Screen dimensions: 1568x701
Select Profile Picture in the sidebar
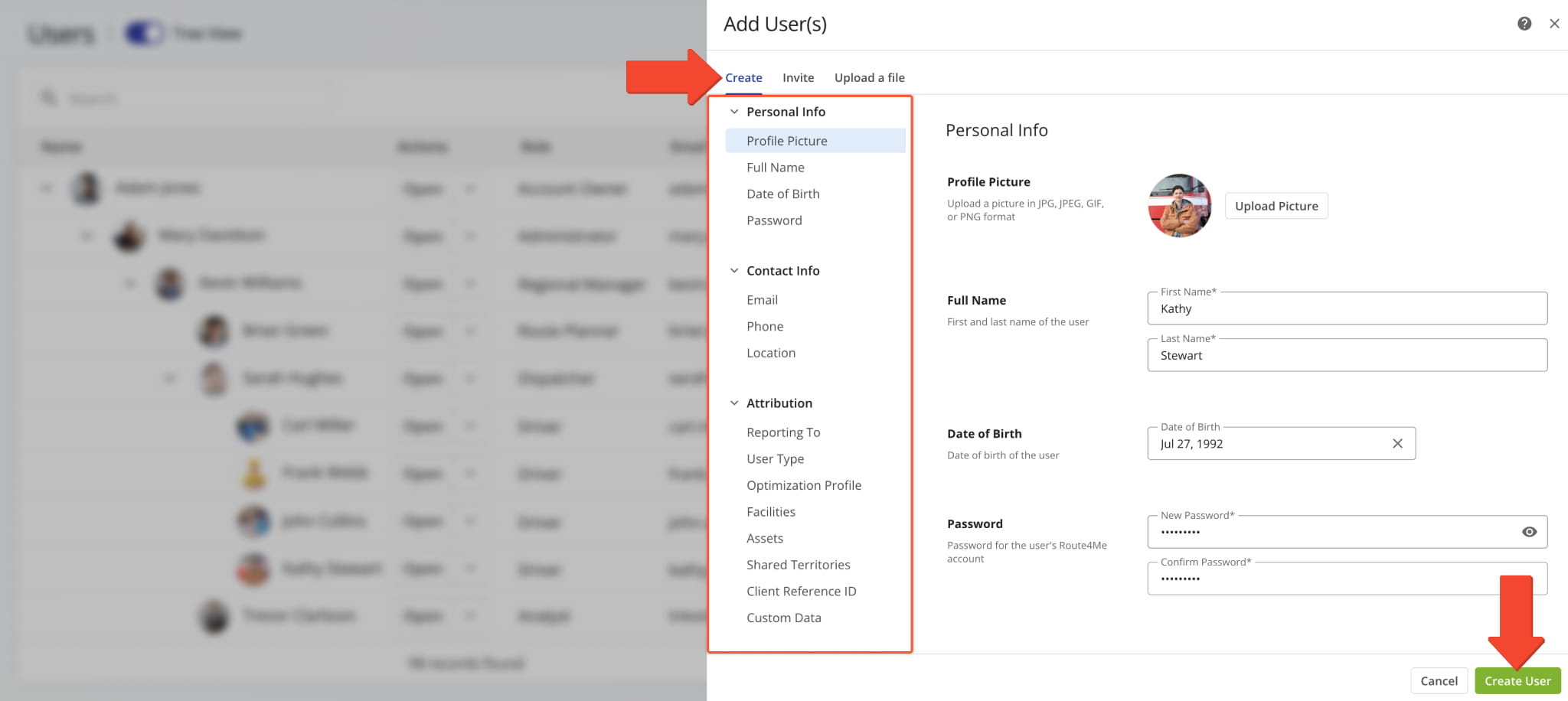click(815, 141)
